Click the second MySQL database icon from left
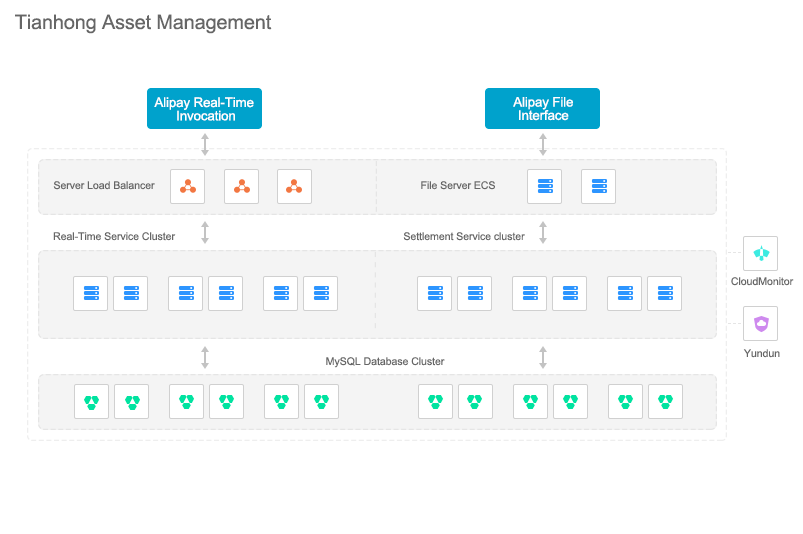 (x=132, y=402)
